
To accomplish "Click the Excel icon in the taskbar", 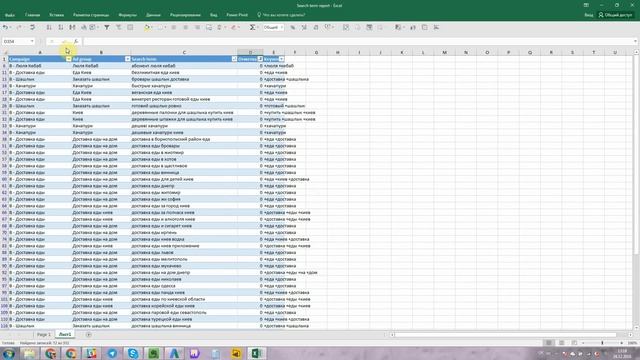I will [x=256, y=353].
